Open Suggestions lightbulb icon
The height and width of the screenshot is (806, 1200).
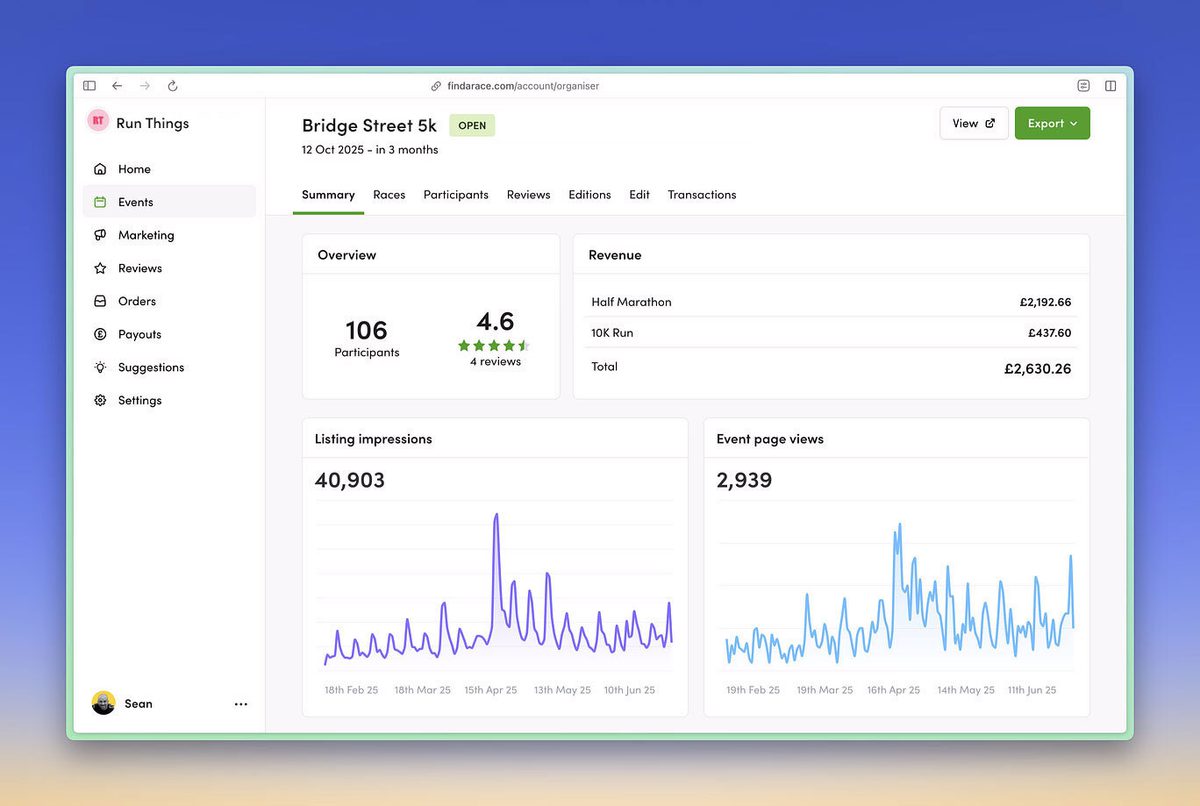[100, 367]
